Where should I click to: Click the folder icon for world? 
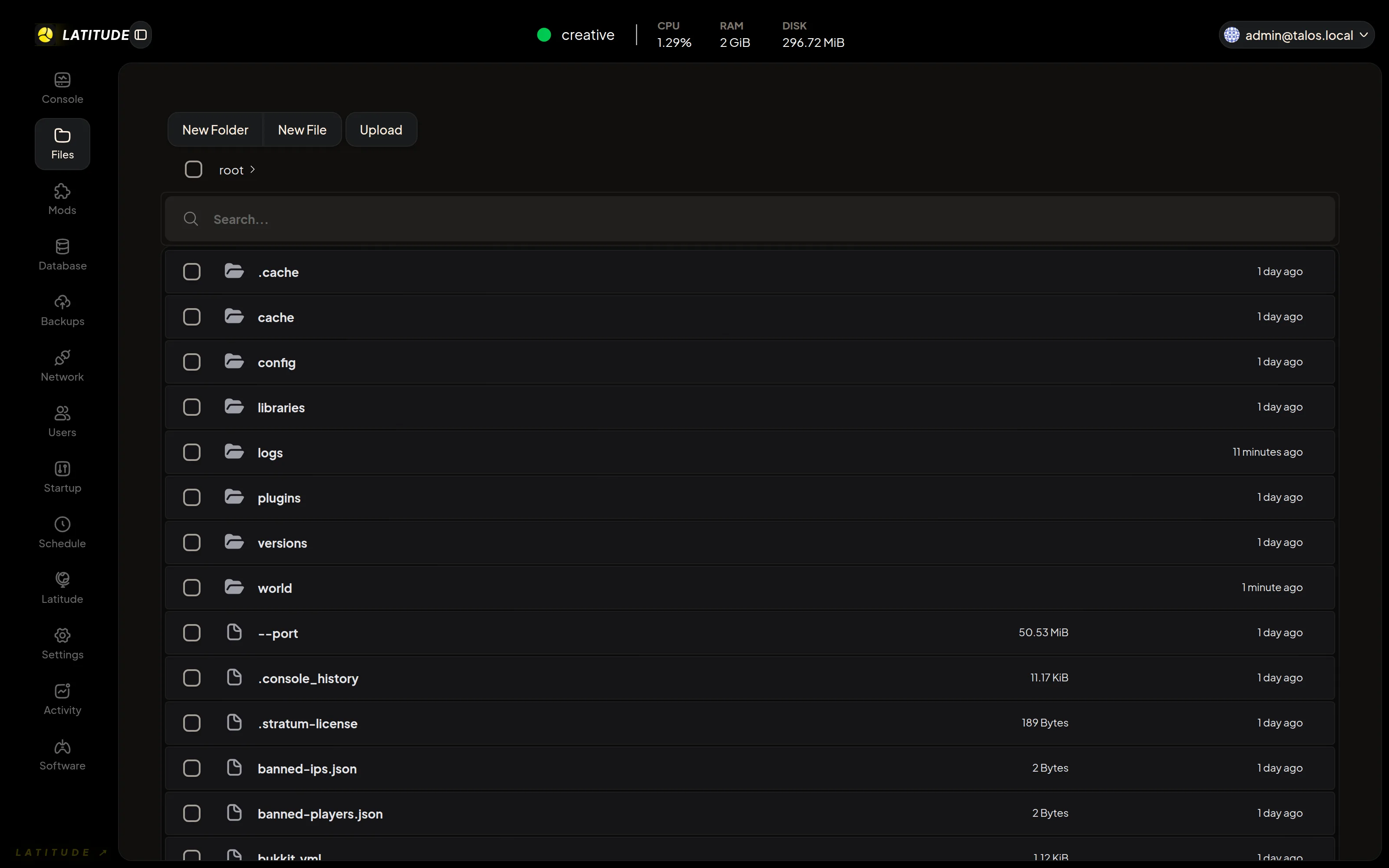pyautogui.click(x=234, y=587)
